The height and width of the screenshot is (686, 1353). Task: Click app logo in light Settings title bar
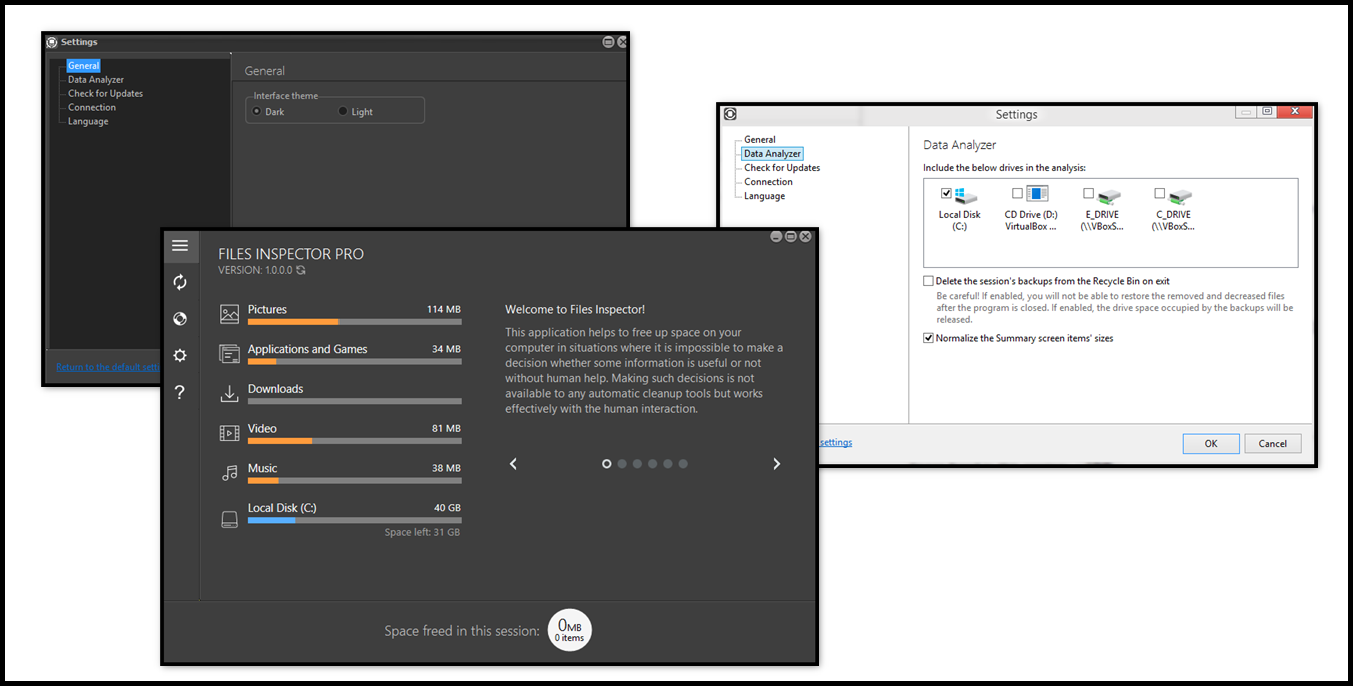point(730,114)
